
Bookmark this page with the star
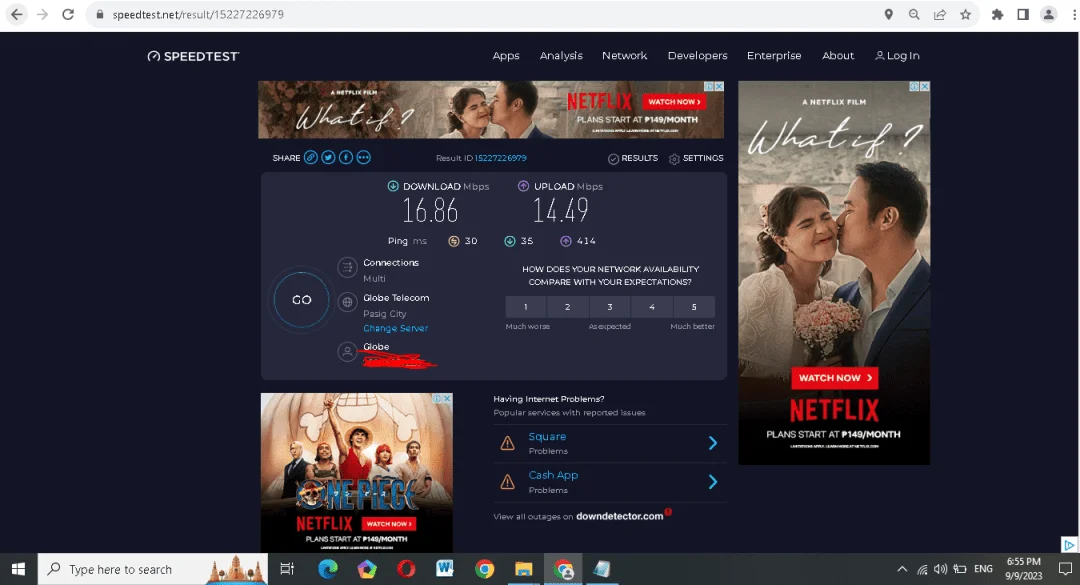966,14
